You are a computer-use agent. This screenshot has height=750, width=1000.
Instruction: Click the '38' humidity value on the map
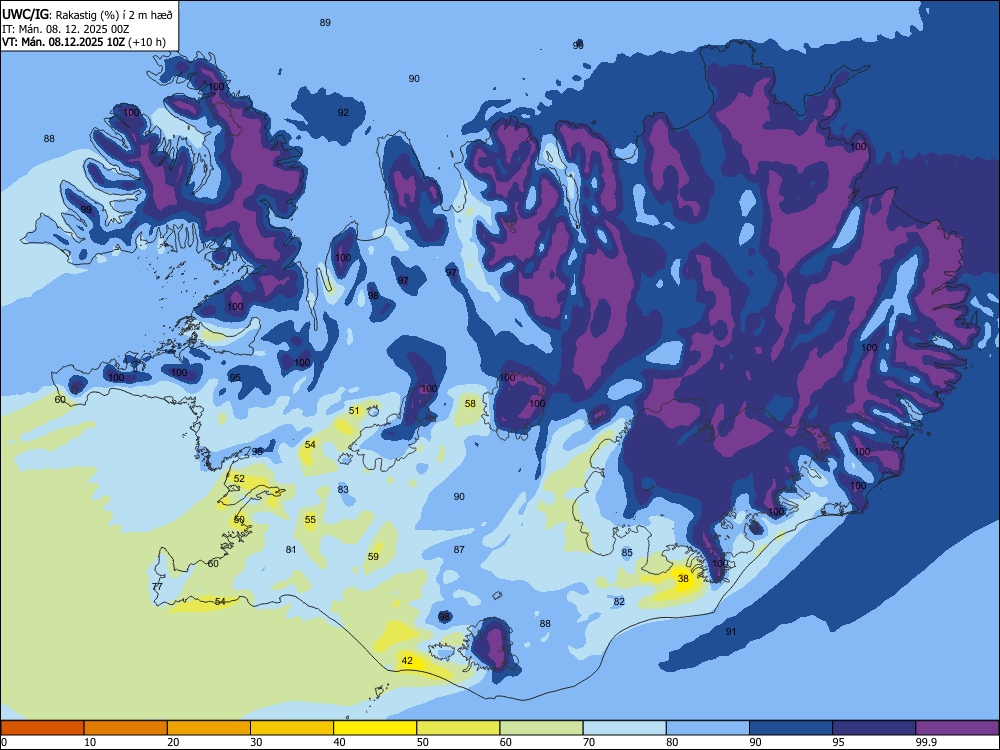pyautogui.click(x=683, y=578)
